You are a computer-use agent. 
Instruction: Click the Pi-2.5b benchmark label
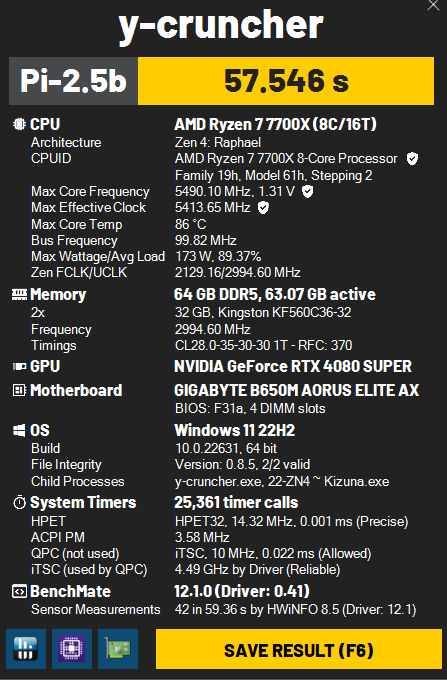coord(73,81)
